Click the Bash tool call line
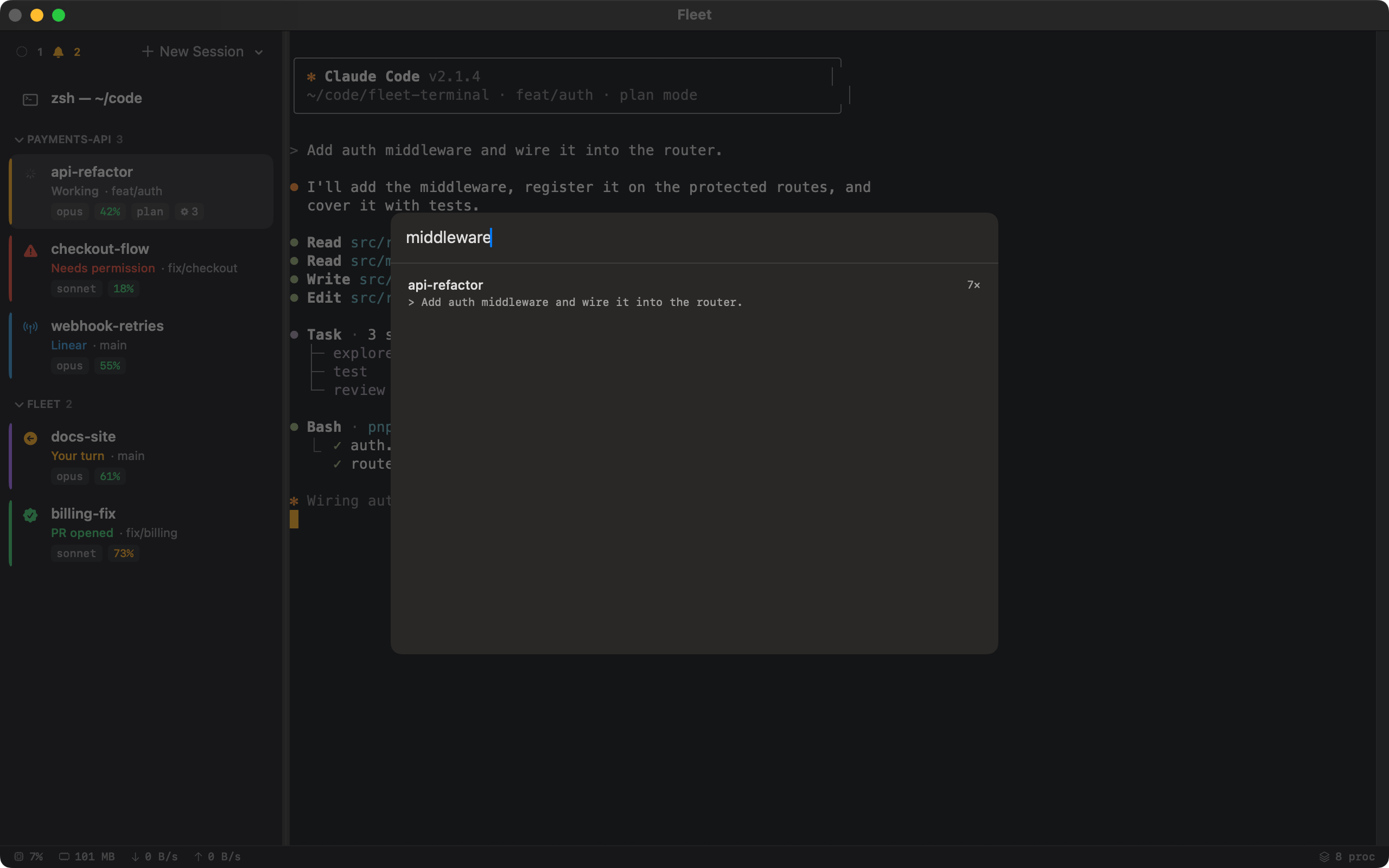Image resolution: width=1389 pixels, height=868 pixels. [340, 427]
